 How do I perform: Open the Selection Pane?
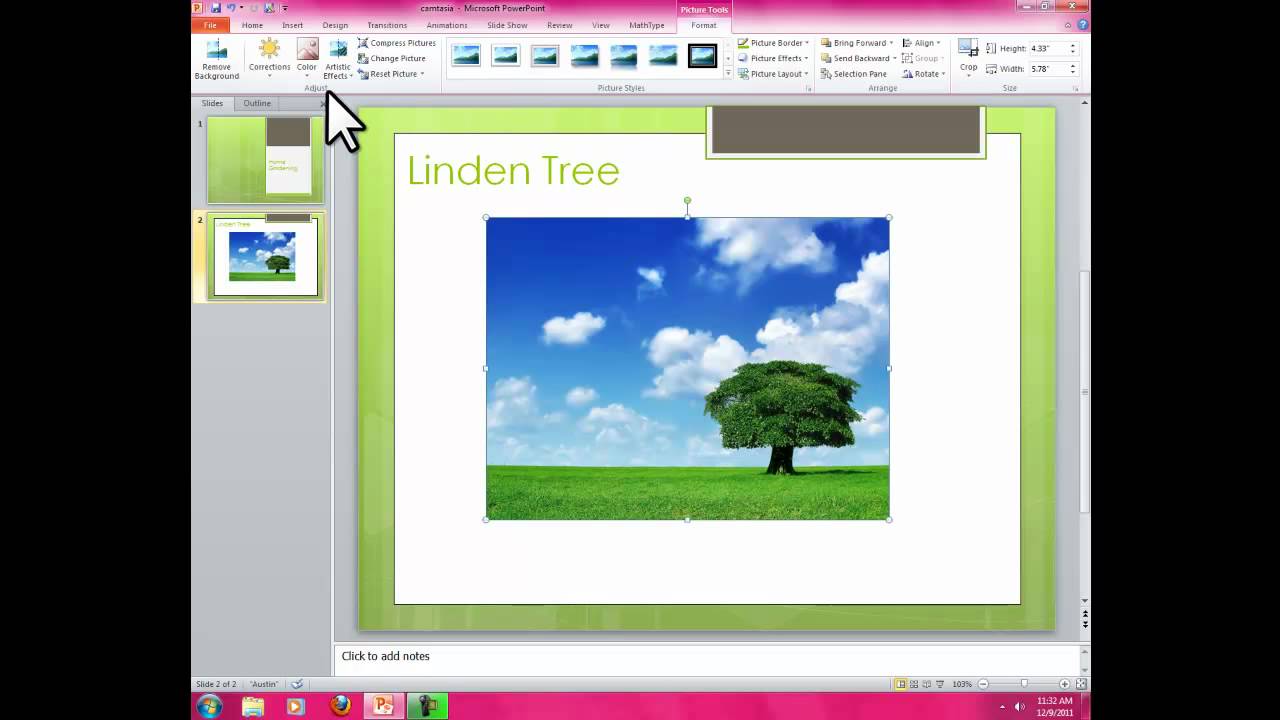(854, 74)
